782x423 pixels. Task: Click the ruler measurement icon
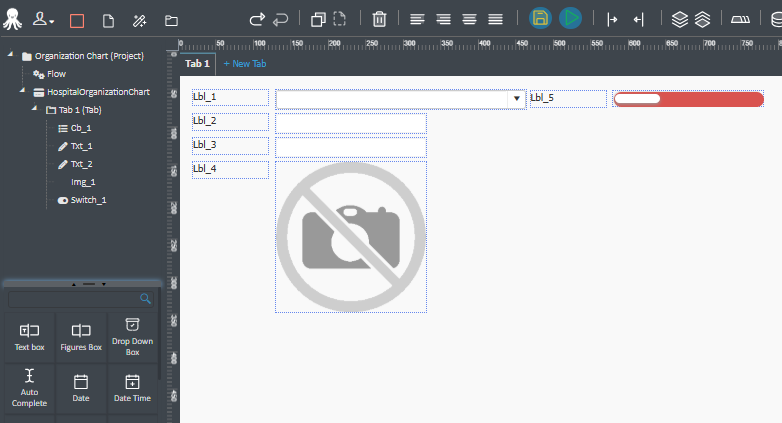(740, 19)
